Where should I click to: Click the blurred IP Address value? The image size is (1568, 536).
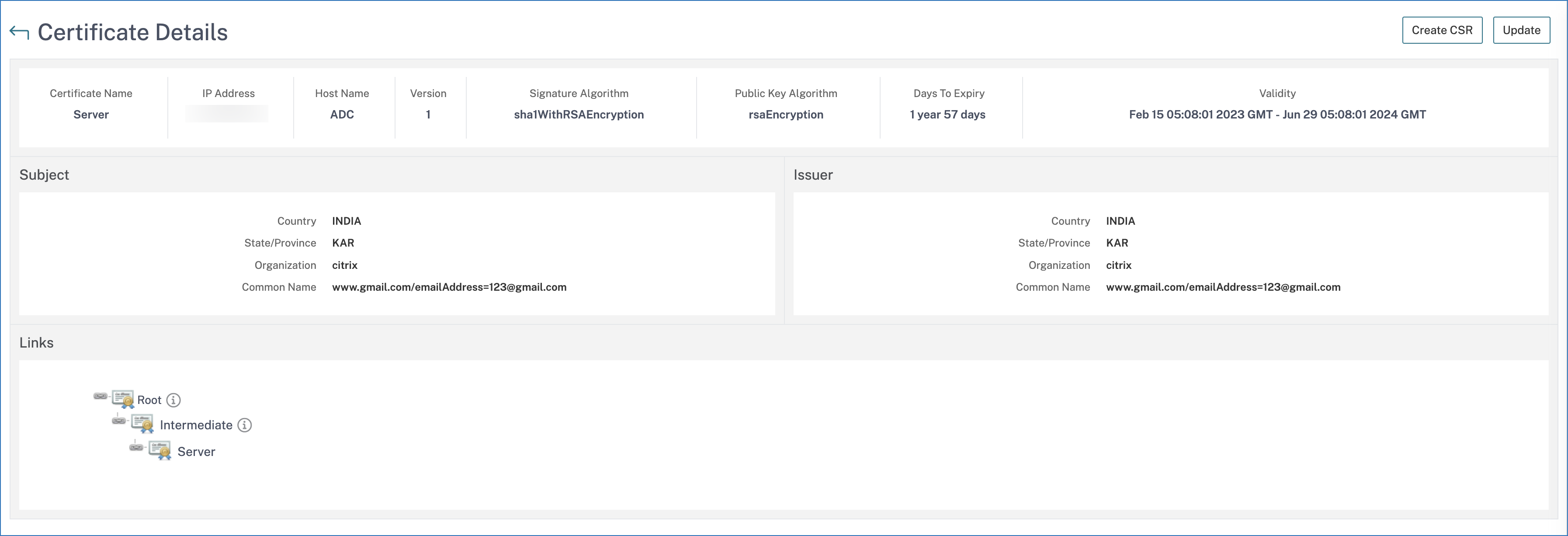click(227, 114)
